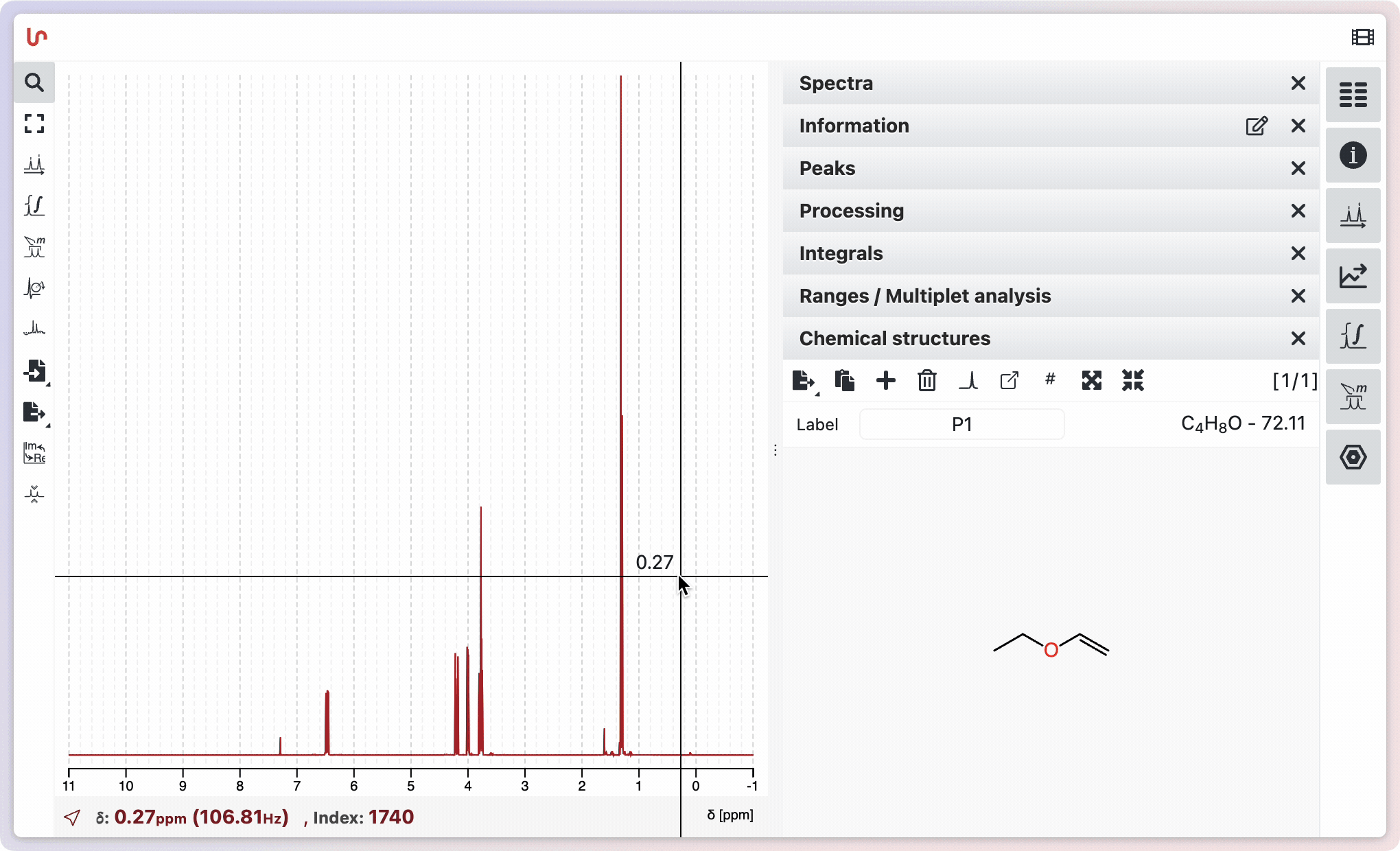
Task: Open the Information panel via the right sidebar icon
Action: pos(1353,155)
